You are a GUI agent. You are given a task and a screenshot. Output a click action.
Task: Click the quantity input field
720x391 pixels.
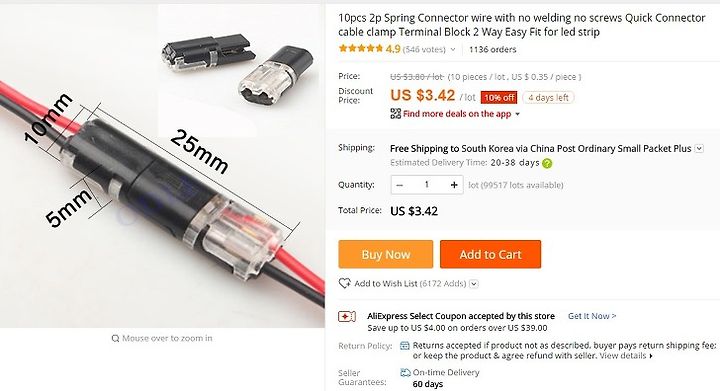coord(427,185)
